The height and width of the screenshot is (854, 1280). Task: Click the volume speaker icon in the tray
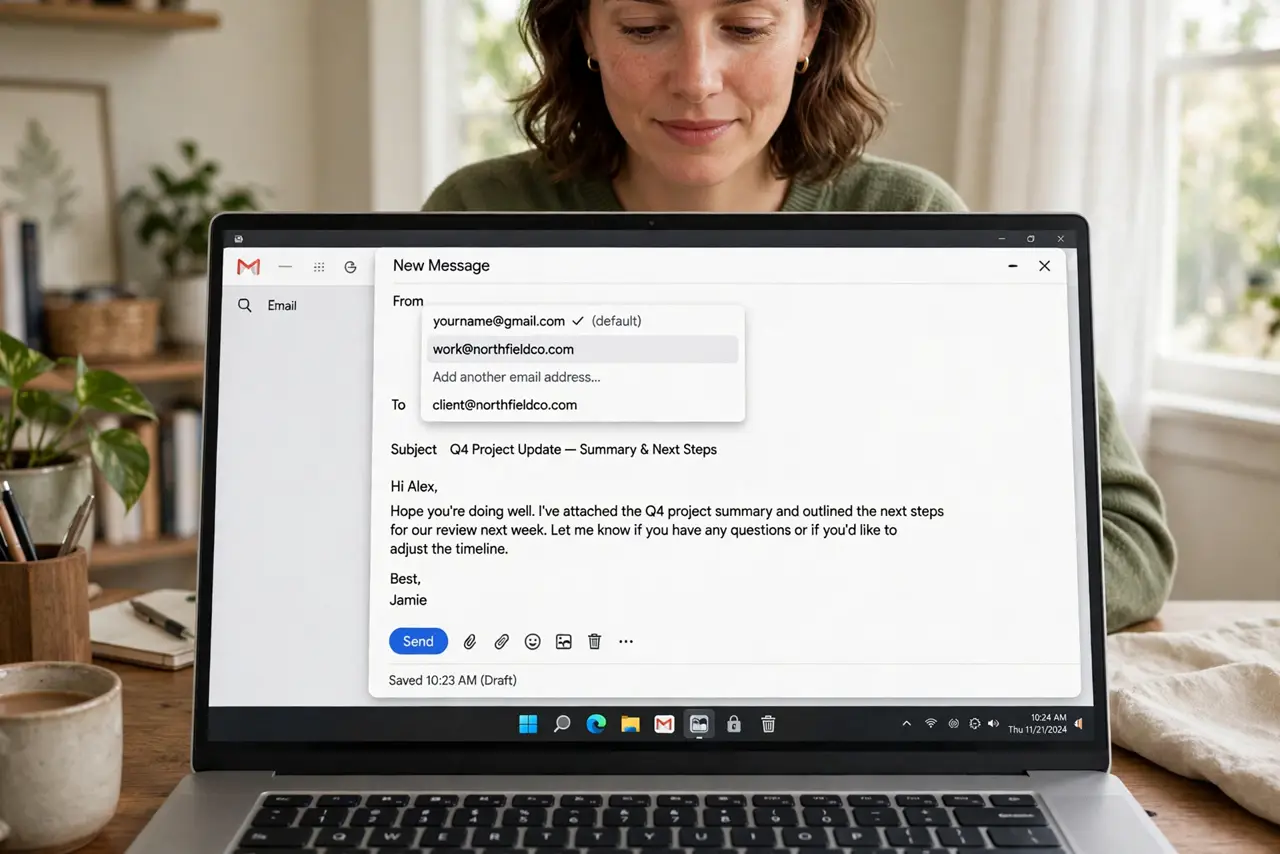(993, 723)
